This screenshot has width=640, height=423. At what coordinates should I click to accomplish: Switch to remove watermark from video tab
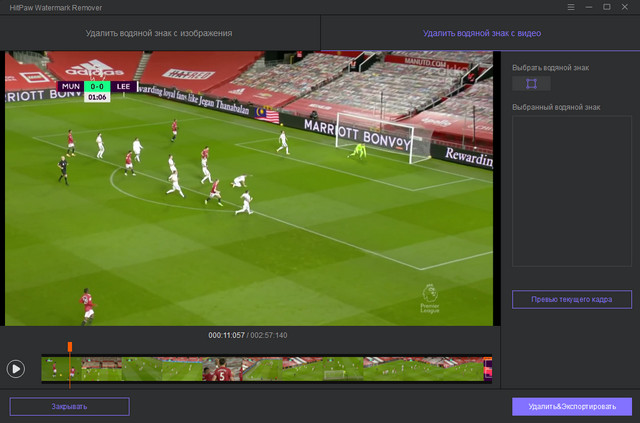click(481, 33)
